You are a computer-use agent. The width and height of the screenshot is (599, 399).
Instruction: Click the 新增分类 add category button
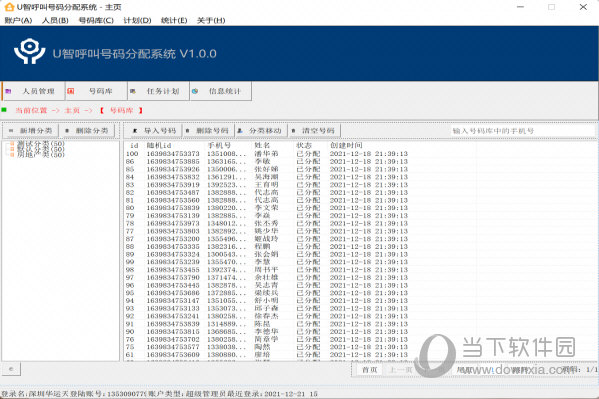[x=31, y=131]
